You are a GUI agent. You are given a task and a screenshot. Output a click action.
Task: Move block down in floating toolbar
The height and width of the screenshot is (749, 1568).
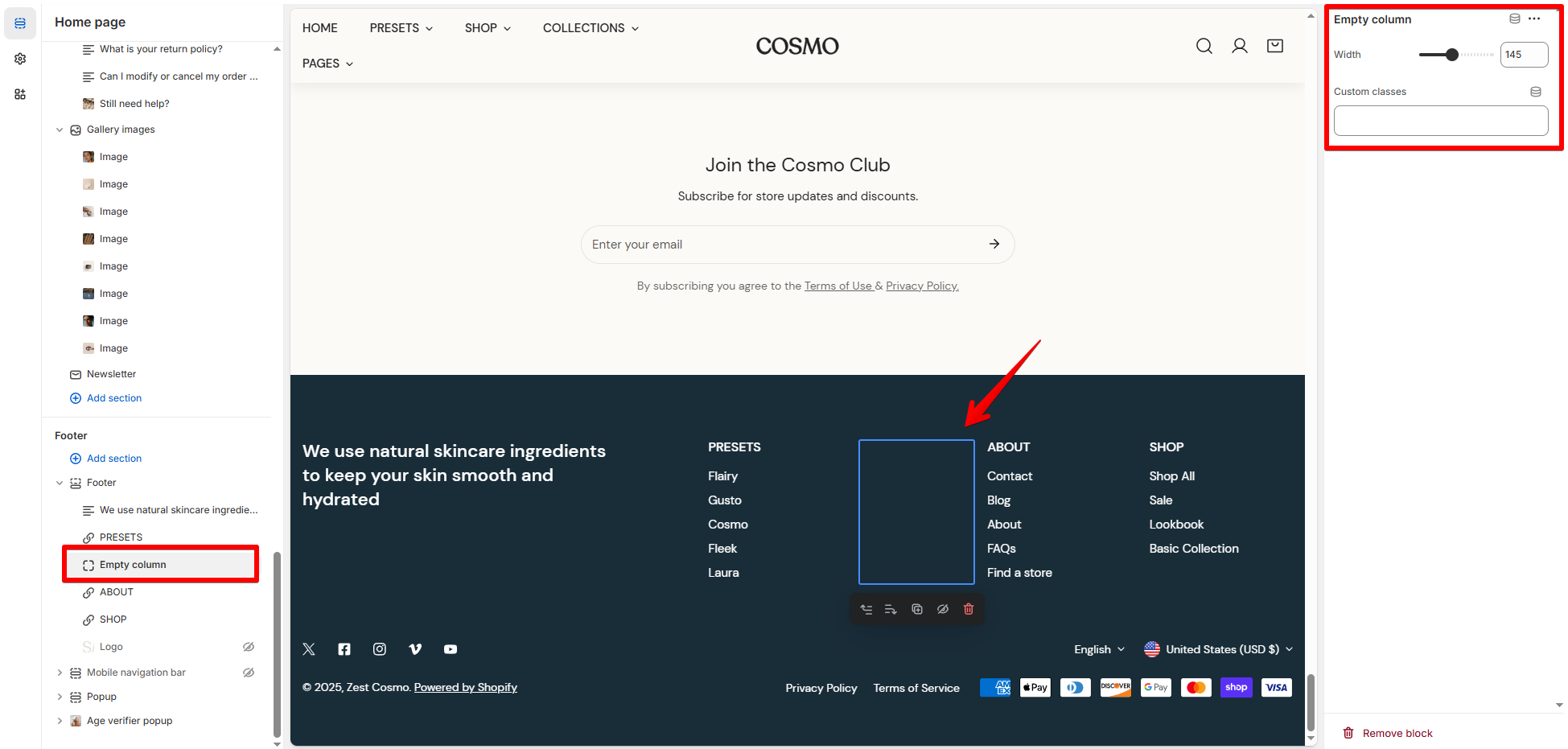891,609
